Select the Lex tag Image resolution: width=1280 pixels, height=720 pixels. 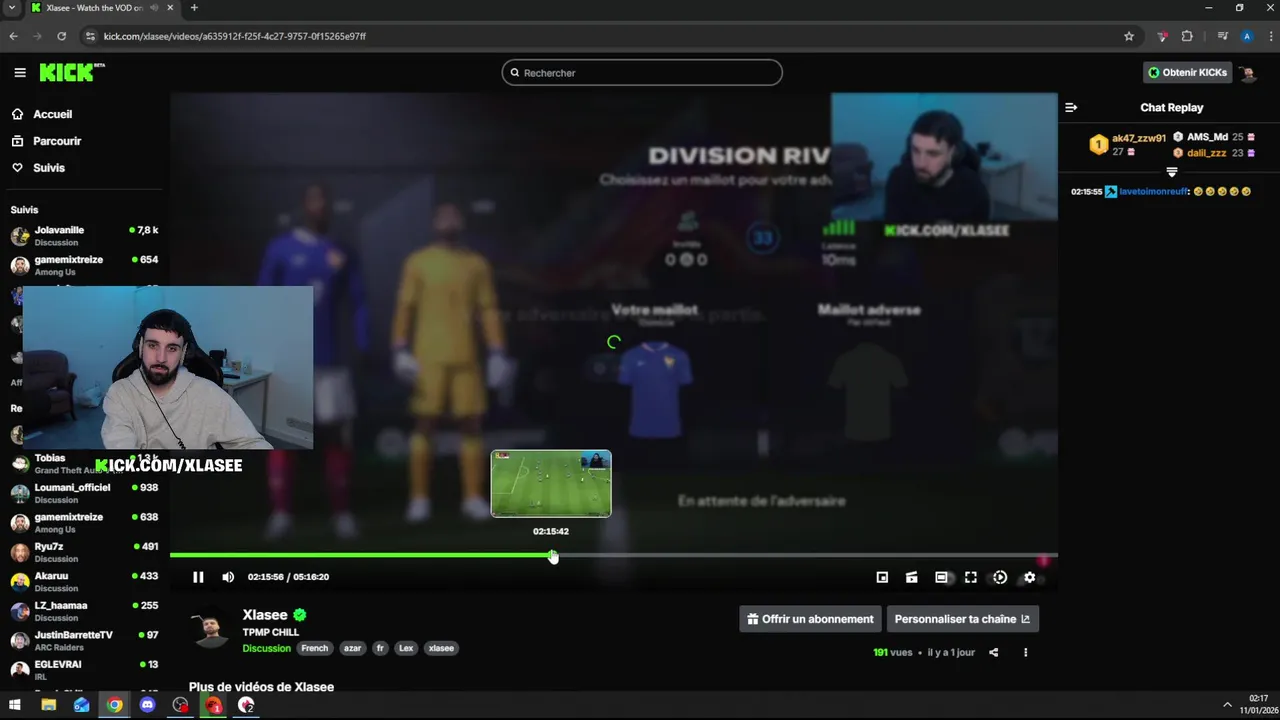[x=406, y=648]
